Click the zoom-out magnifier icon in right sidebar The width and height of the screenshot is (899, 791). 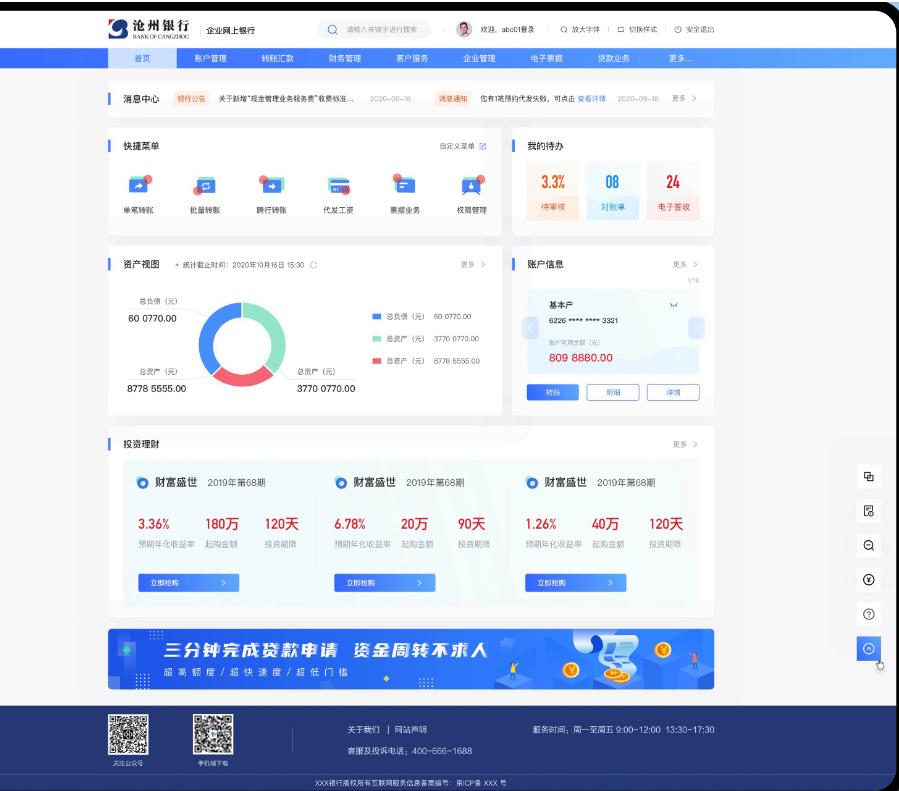[x=869, y=545]
